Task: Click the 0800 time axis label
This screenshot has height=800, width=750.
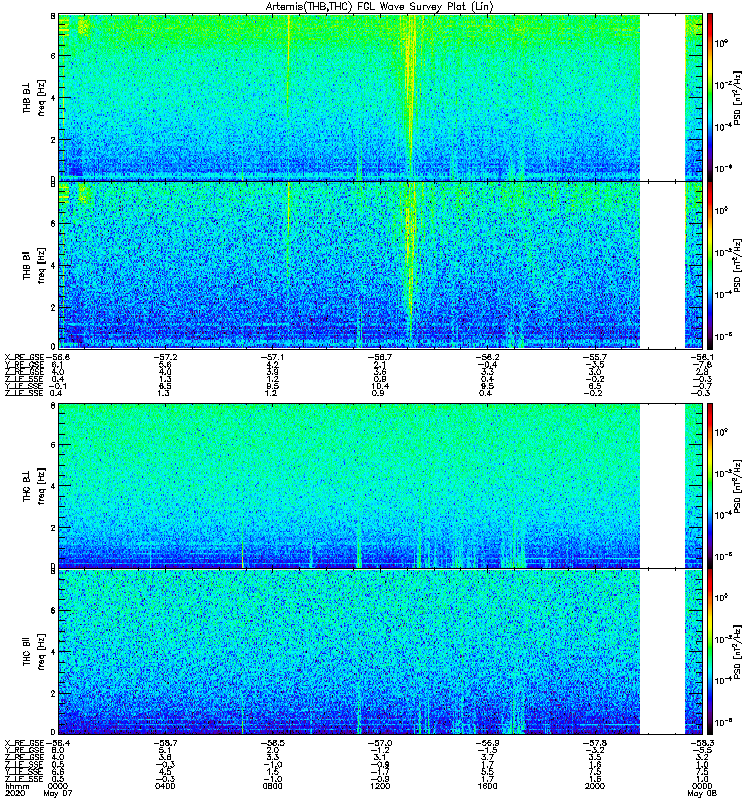Action: [x=272, y=786]
